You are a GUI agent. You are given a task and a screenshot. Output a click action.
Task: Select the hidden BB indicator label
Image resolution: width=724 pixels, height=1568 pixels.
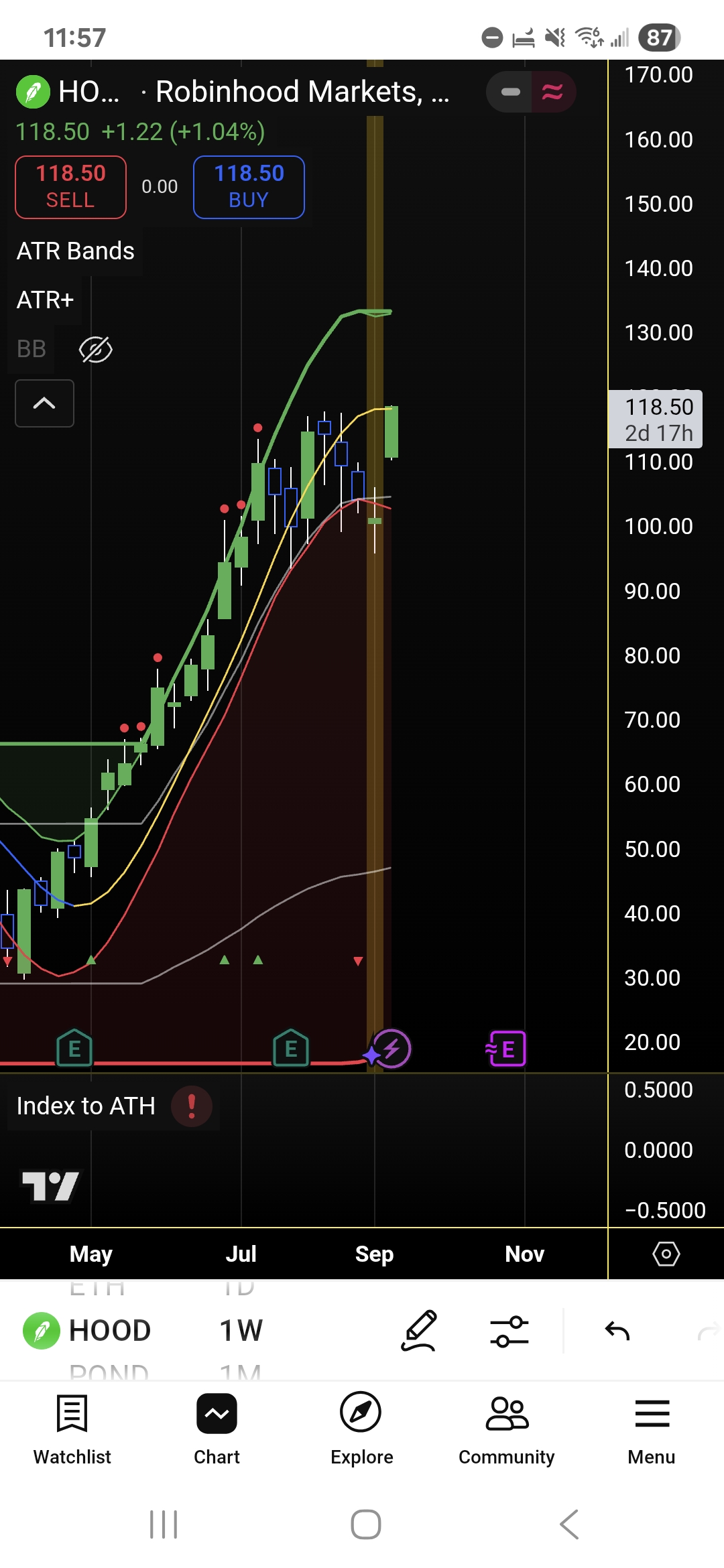[x=32, y=349]
